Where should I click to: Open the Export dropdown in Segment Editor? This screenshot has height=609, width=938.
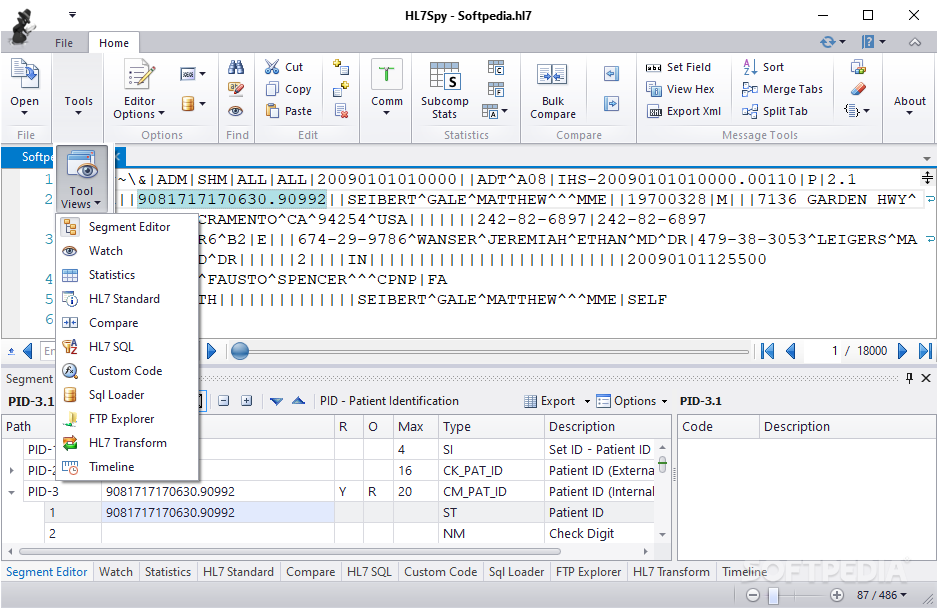click(558, 401)
